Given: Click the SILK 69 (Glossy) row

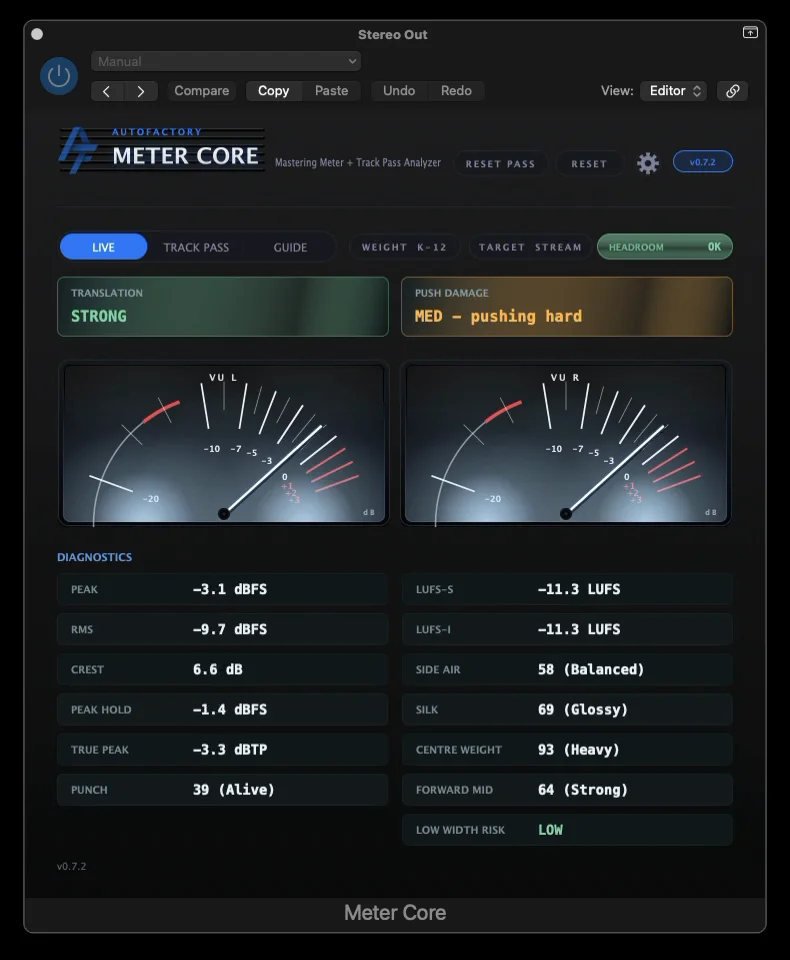Looking at the screenshot, I should click(x=567, y=710).
